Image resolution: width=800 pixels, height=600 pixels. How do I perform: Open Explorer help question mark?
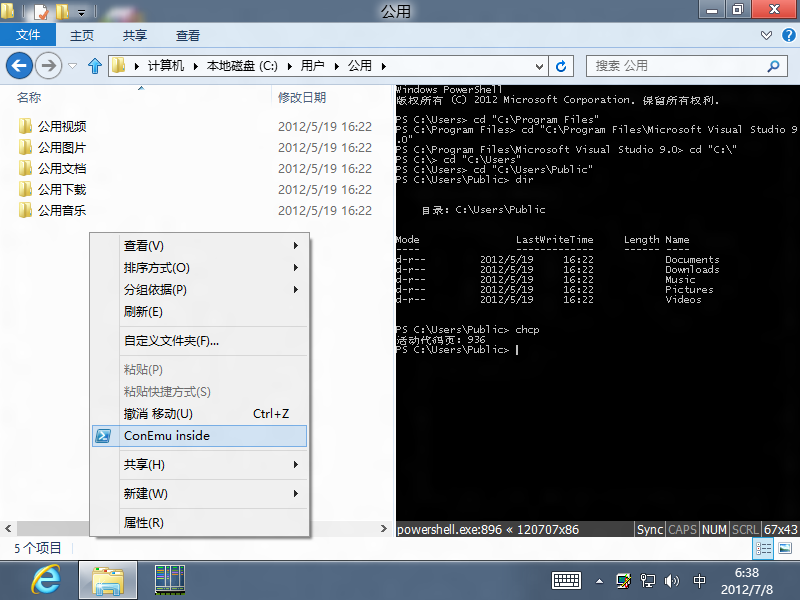pos(788,35)
